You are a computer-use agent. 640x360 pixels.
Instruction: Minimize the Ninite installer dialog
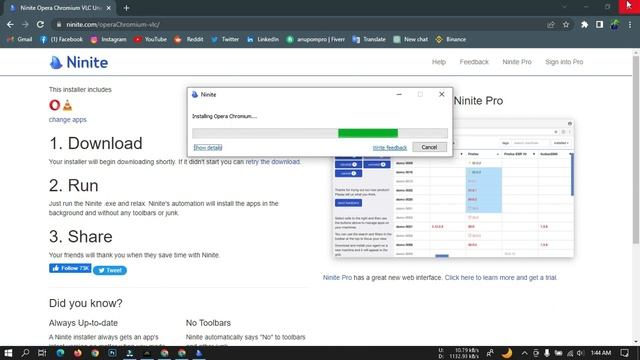[399, 94]
